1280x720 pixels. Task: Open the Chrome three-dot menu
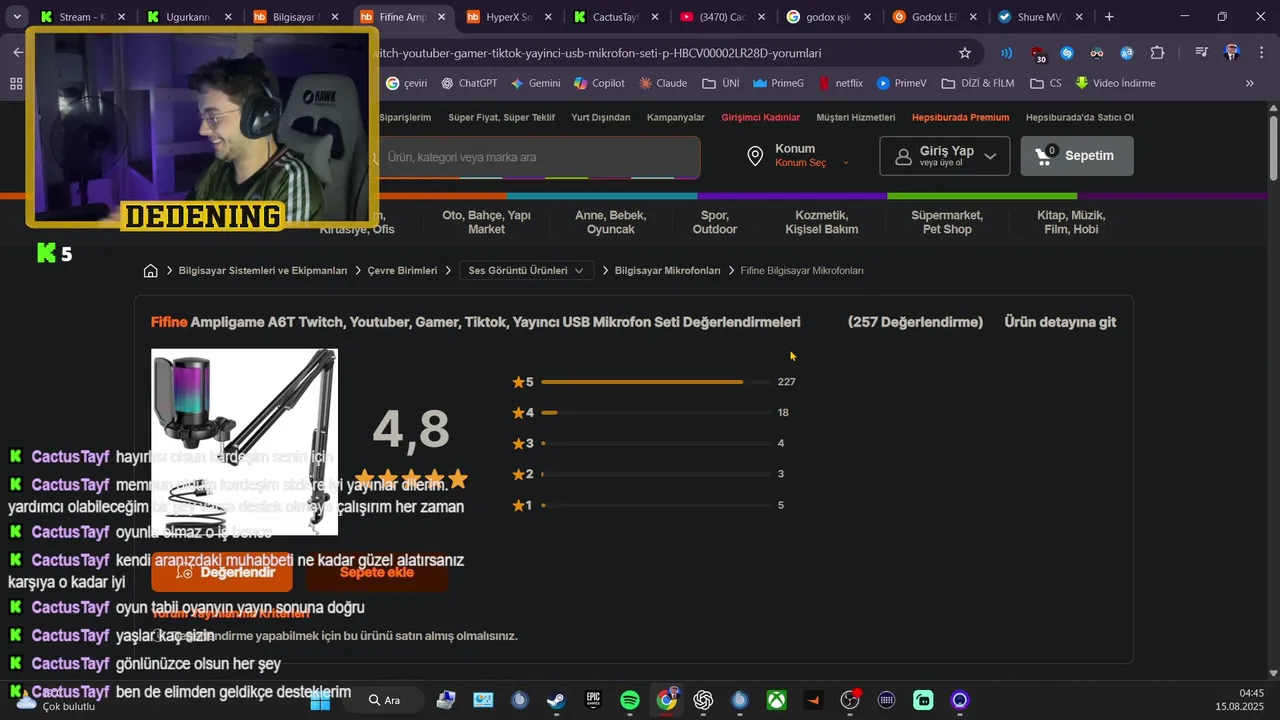tap(1261, 53)
